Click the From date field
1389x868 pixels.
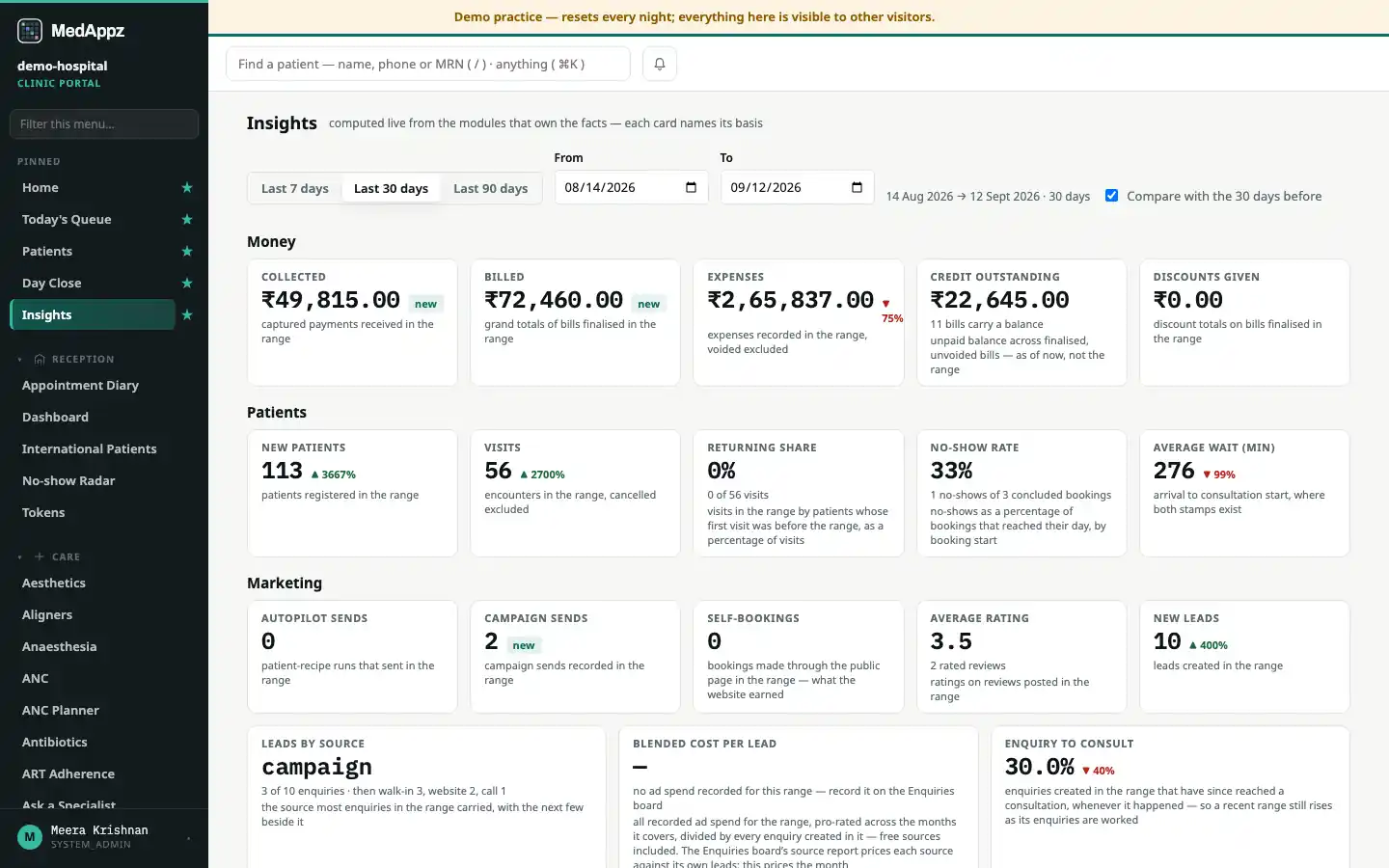click(x=631, y=187)
